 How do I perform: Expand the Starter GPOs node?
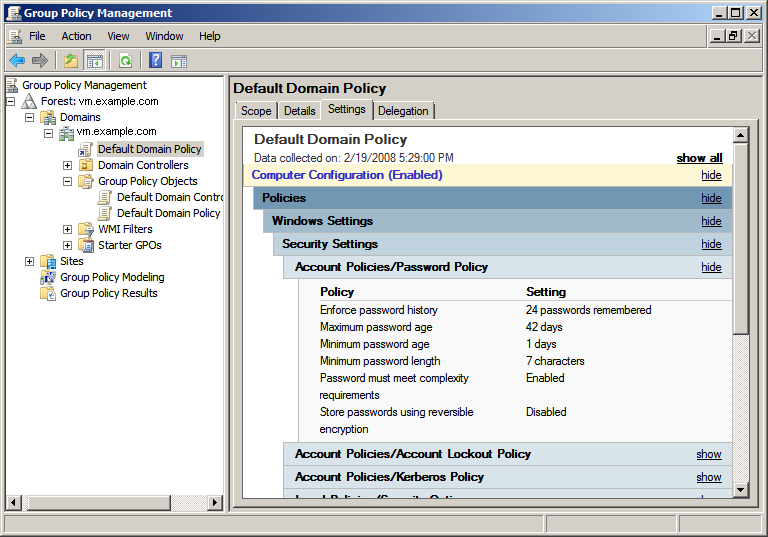68,245
